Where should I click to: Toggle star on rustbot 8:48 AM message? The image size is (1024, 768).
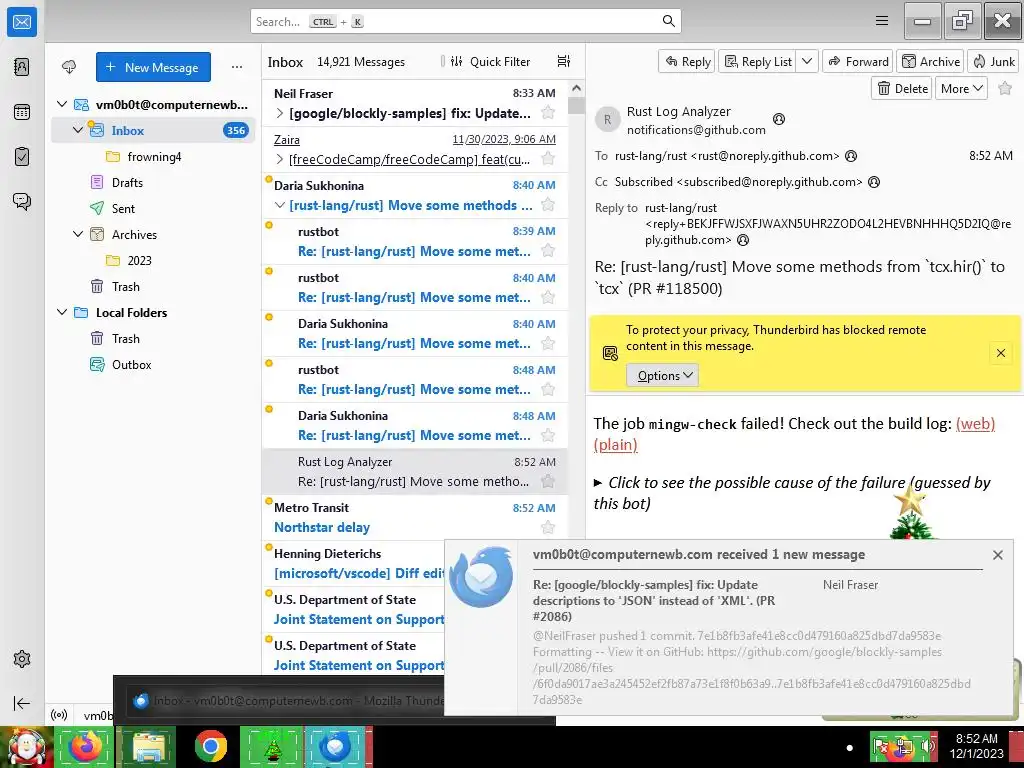point(548,389)
